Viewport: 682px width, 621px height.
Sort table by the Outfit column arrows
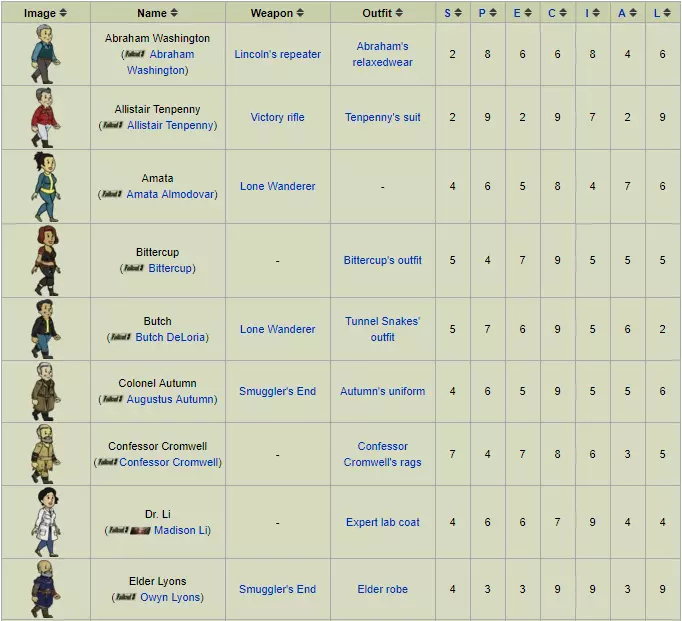click(x=399, y=13)
